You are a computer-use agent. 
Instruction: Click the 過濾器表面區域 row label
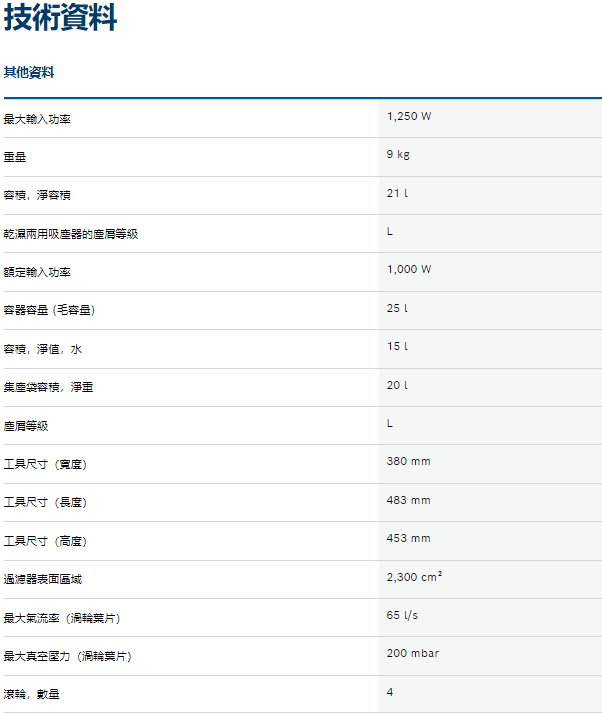43,579
